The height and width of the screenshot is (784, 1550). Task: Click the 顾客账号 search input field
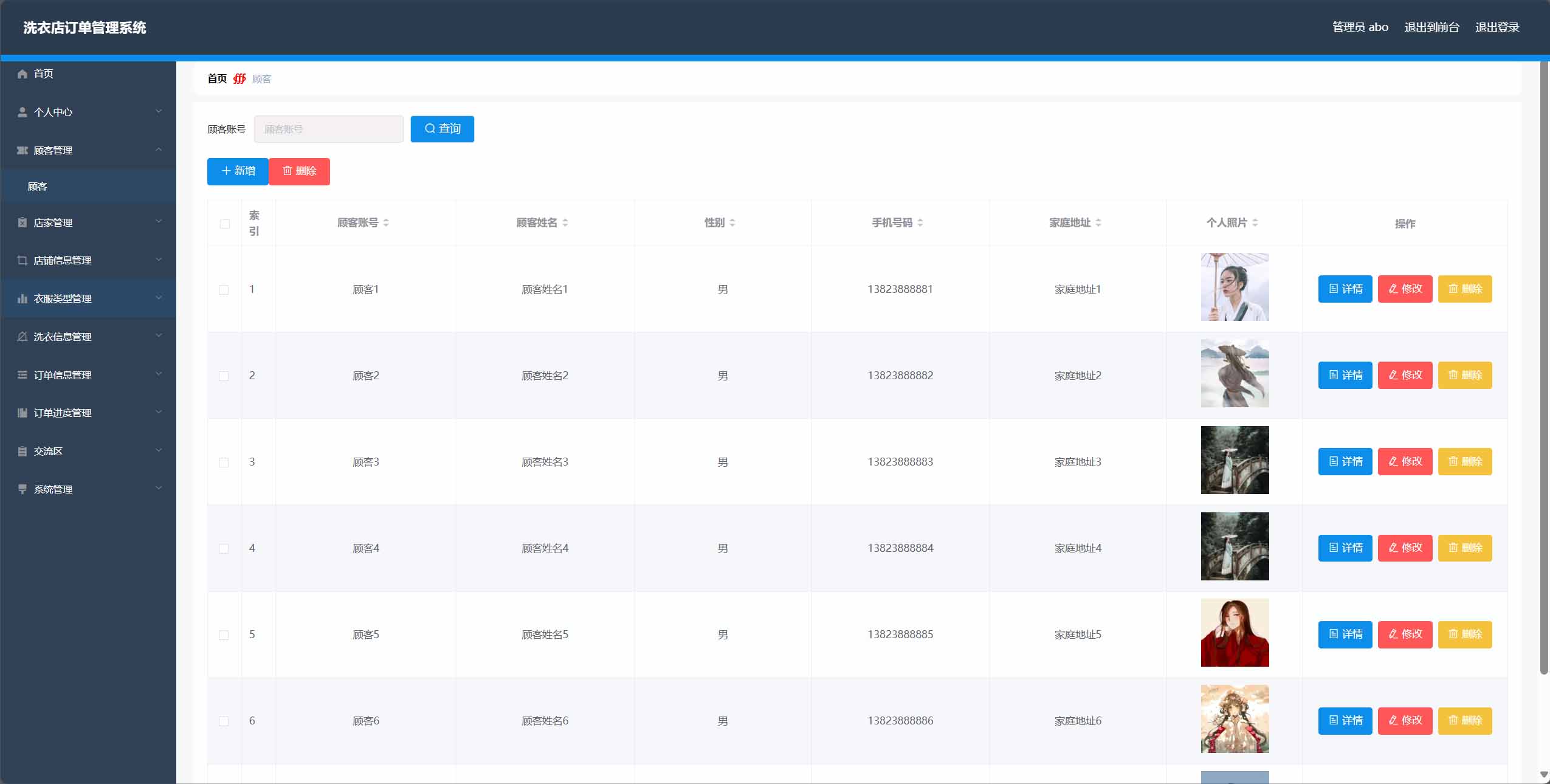[x=328, y=129]
